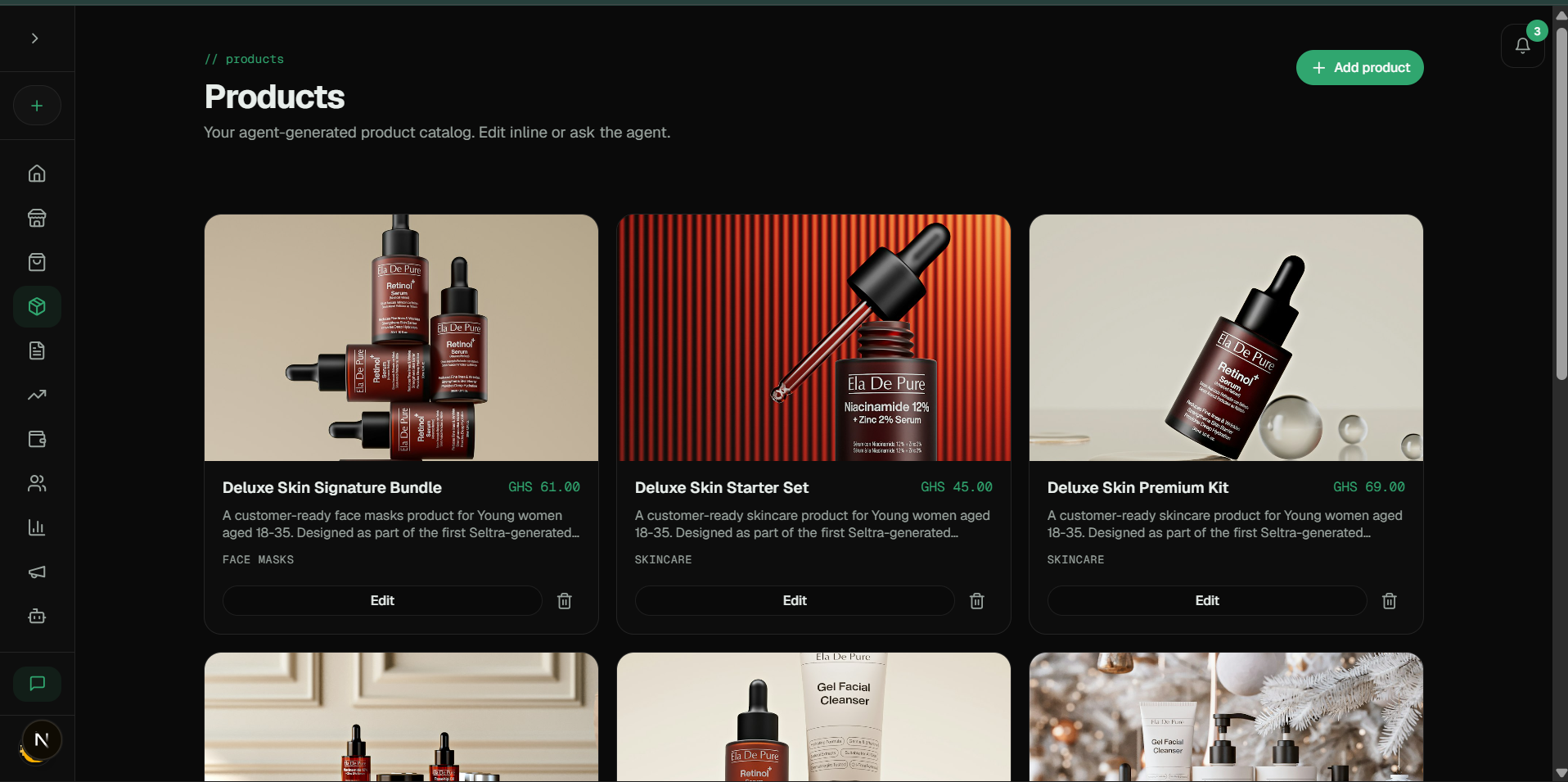The image size is (1568, 782).
Task: Click the Deluxe Skin Starter Set title
Action: (x=721, y=487)
